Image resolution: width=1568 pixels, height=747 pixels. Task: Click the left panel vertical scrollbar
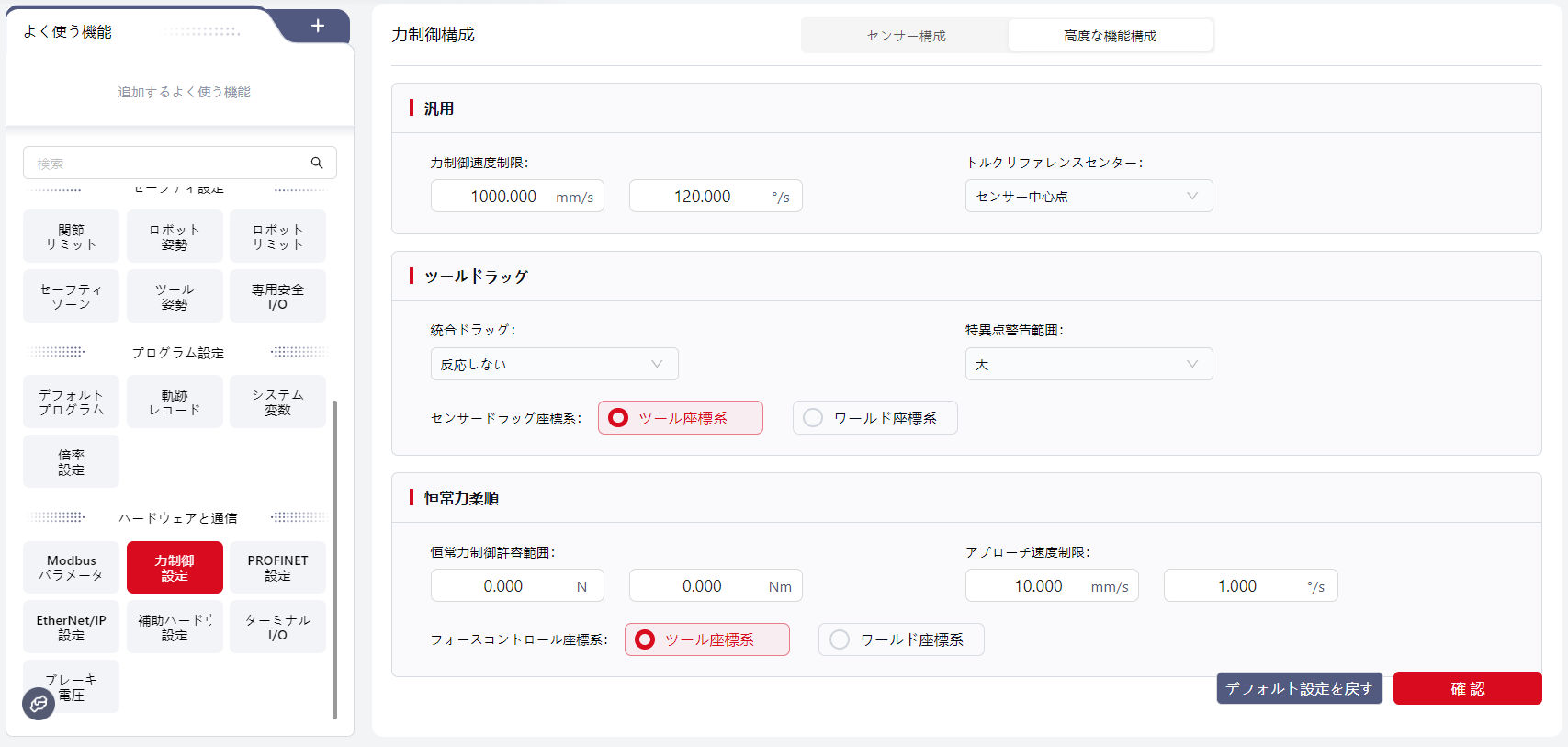(334, 559)
